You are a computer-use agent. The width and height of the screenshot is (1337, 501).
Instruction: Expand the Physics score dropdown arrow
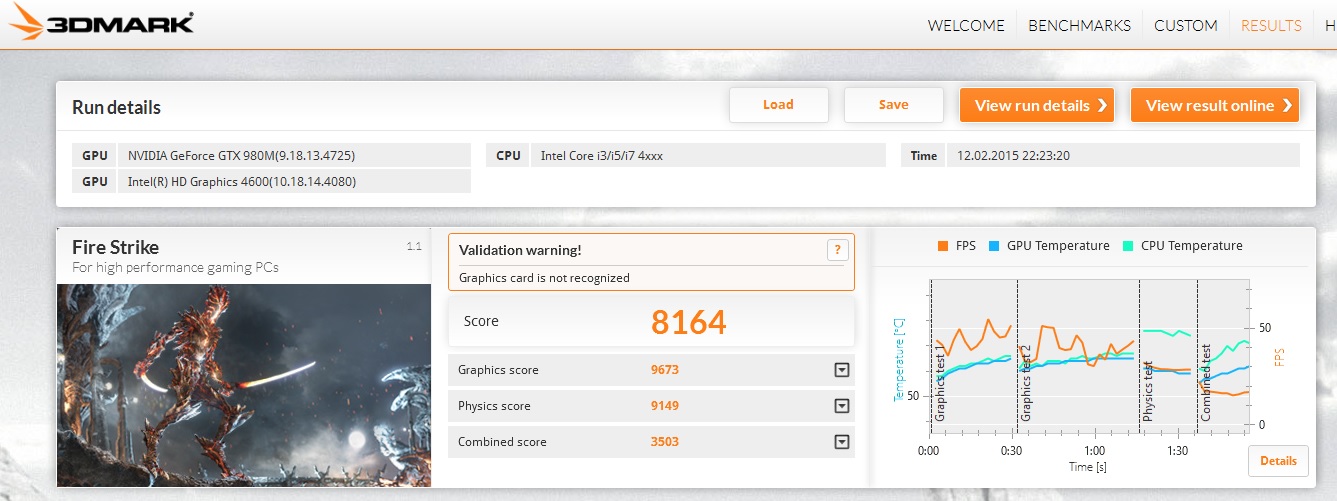coord(842,406)
